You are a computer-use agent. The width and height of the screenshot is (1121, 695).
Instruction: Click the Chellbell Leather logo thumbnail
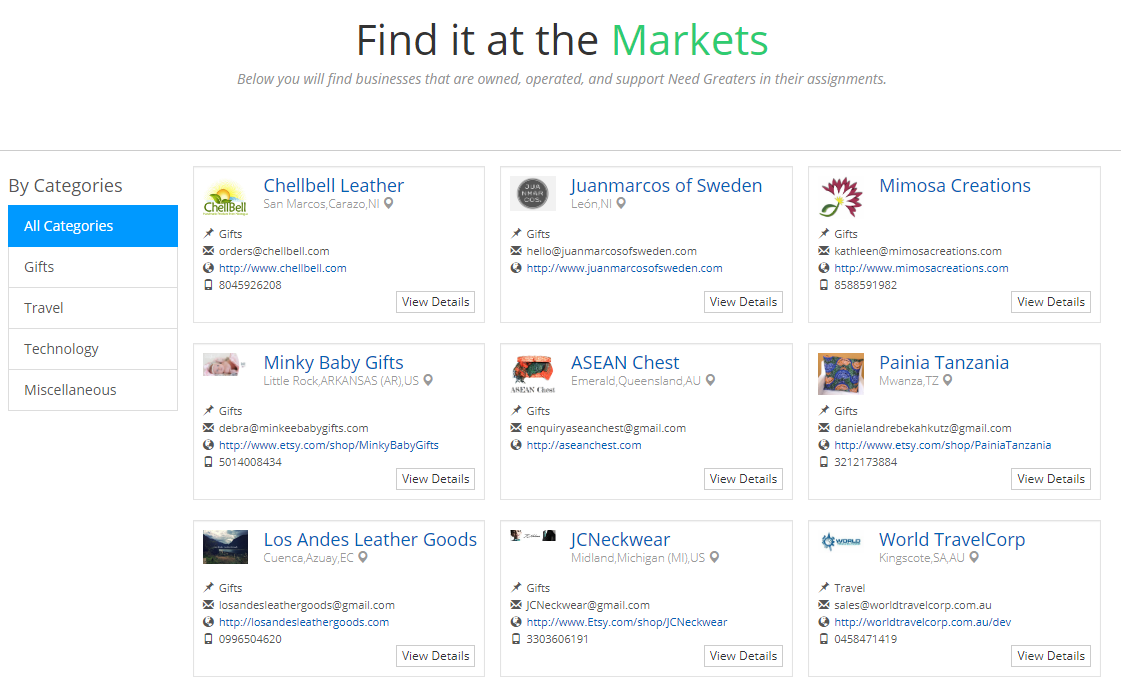coord(225,196)
